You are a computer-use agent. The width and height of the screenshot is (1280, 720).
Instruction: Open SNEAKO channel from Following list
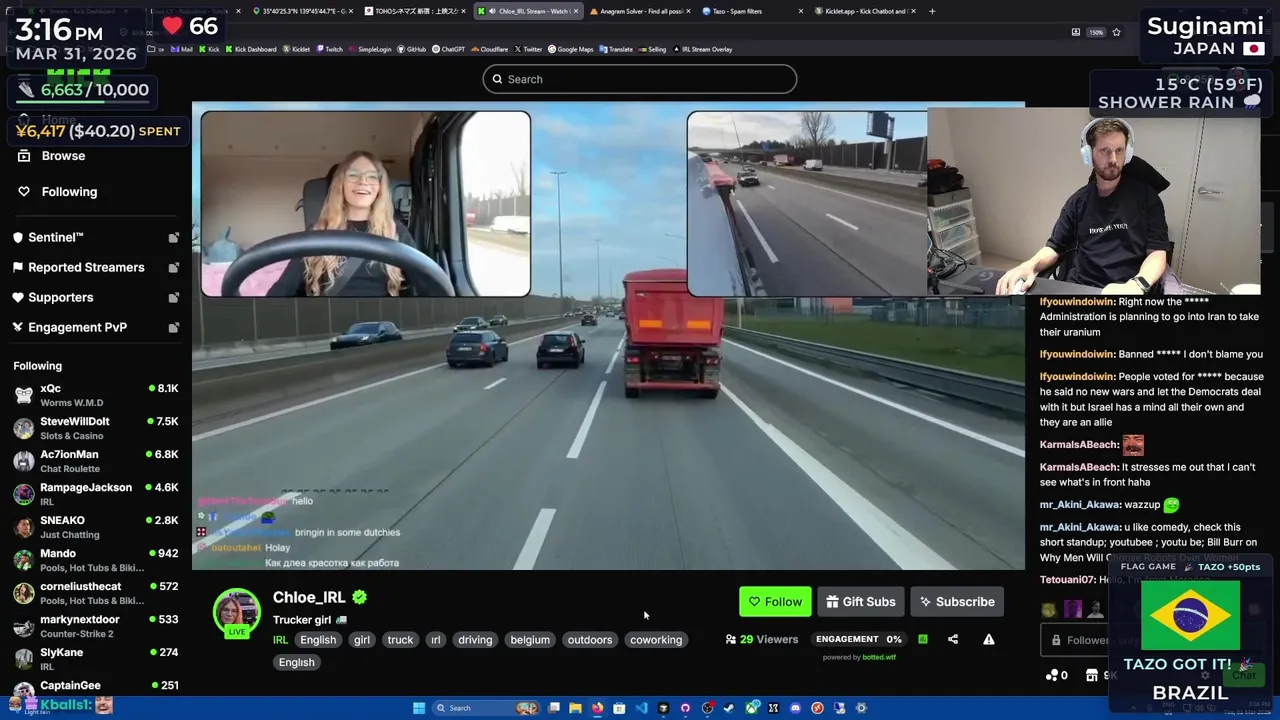(x=95, y=526)
